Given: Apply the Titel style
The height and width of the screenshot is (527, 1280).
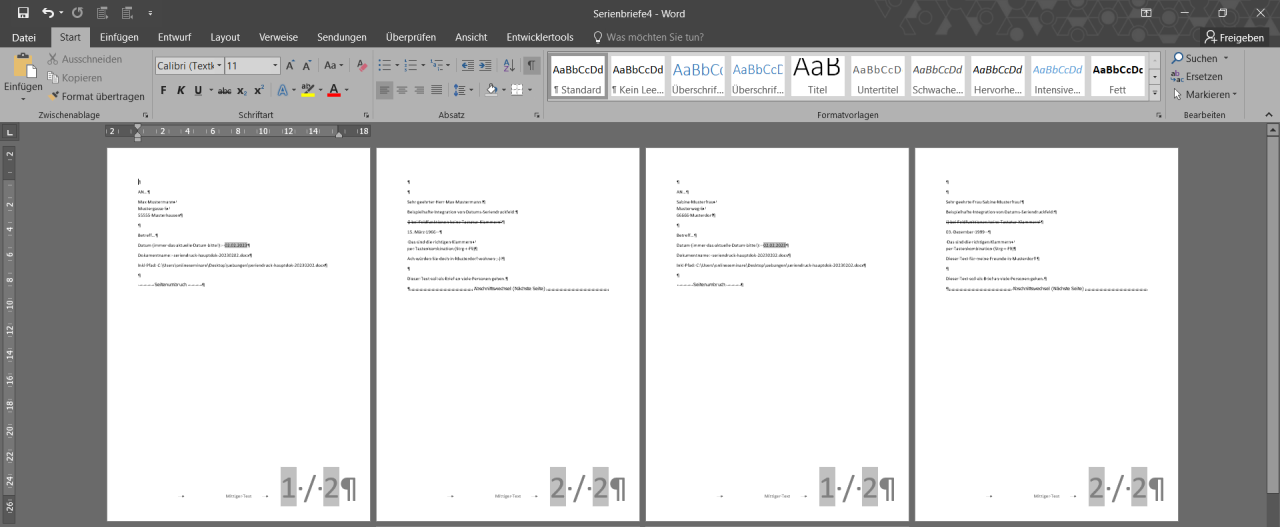Looking at the screenshot, I should pos(817,76).
